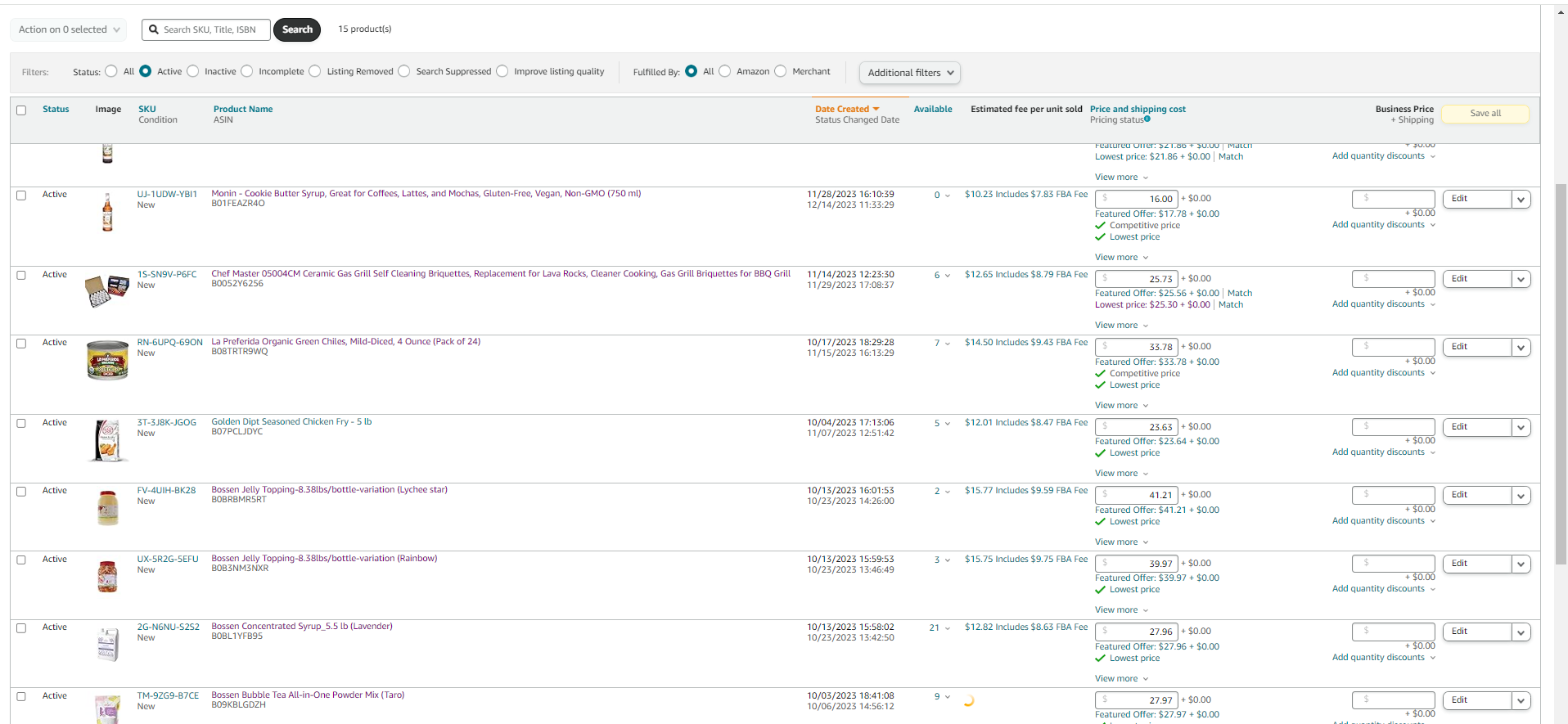Select the Inactive status filter
The height and width of the screenshot is (724, 1568).
(x=193, y=71)
